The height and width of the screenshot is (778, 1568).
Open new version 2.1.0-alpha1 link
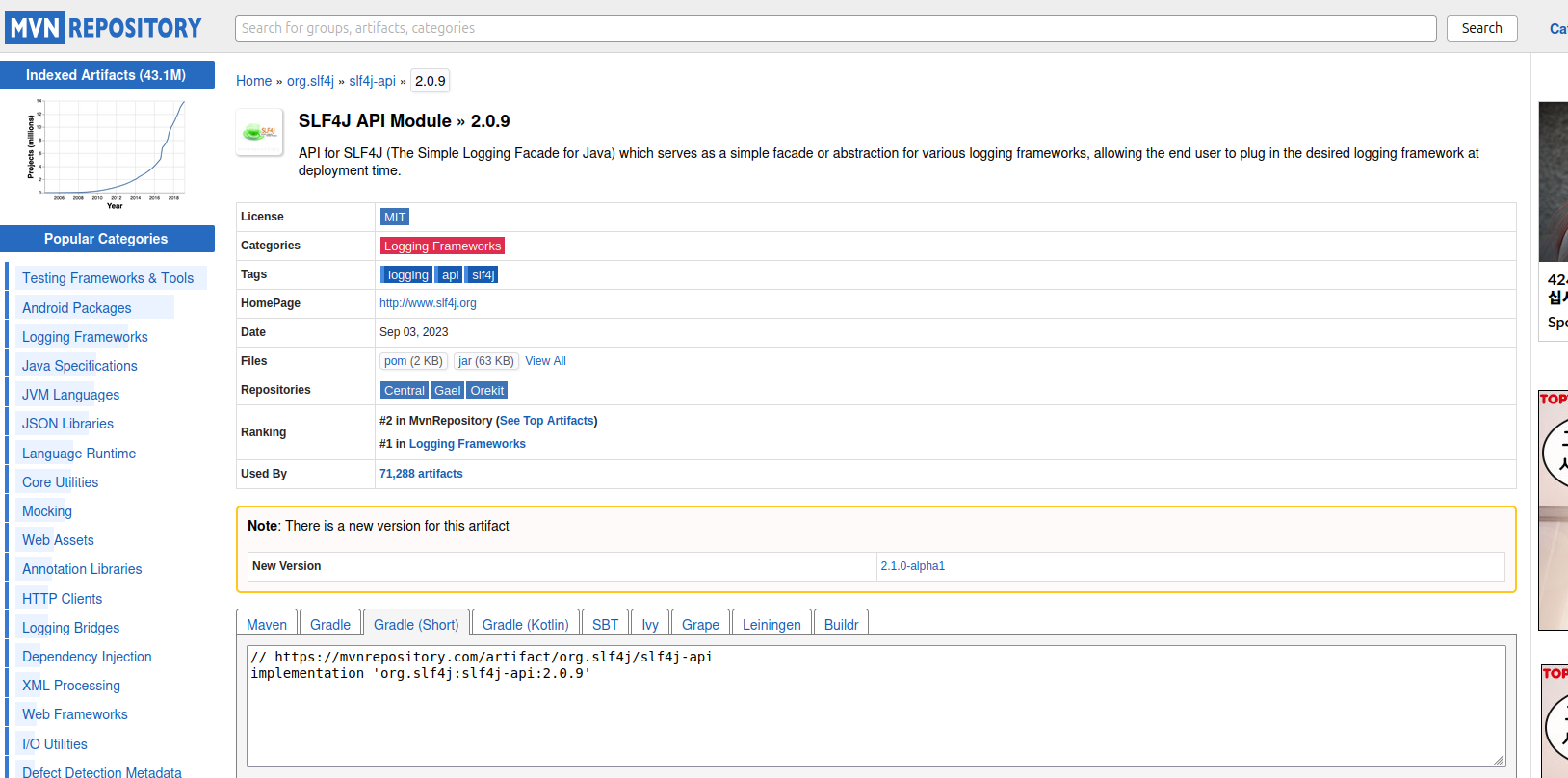tap(913, 566)
